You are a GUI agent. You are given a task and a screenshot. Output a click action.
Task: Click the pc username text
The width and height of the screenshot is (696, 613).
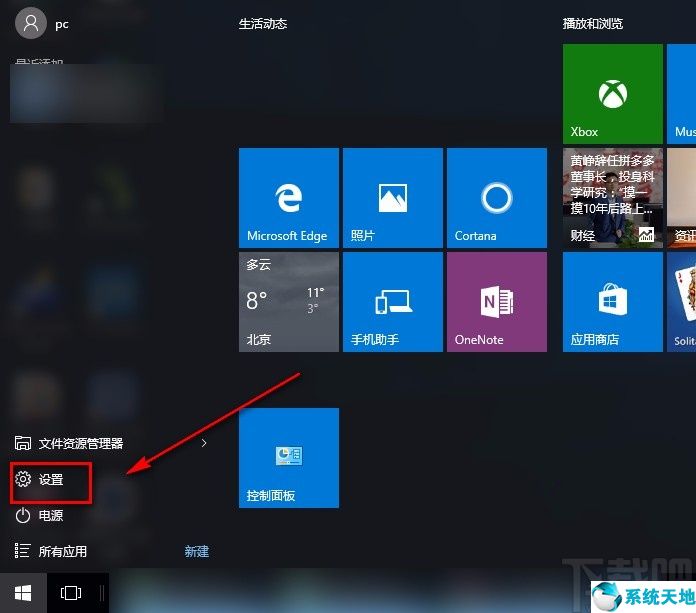[x=62, y=24]
